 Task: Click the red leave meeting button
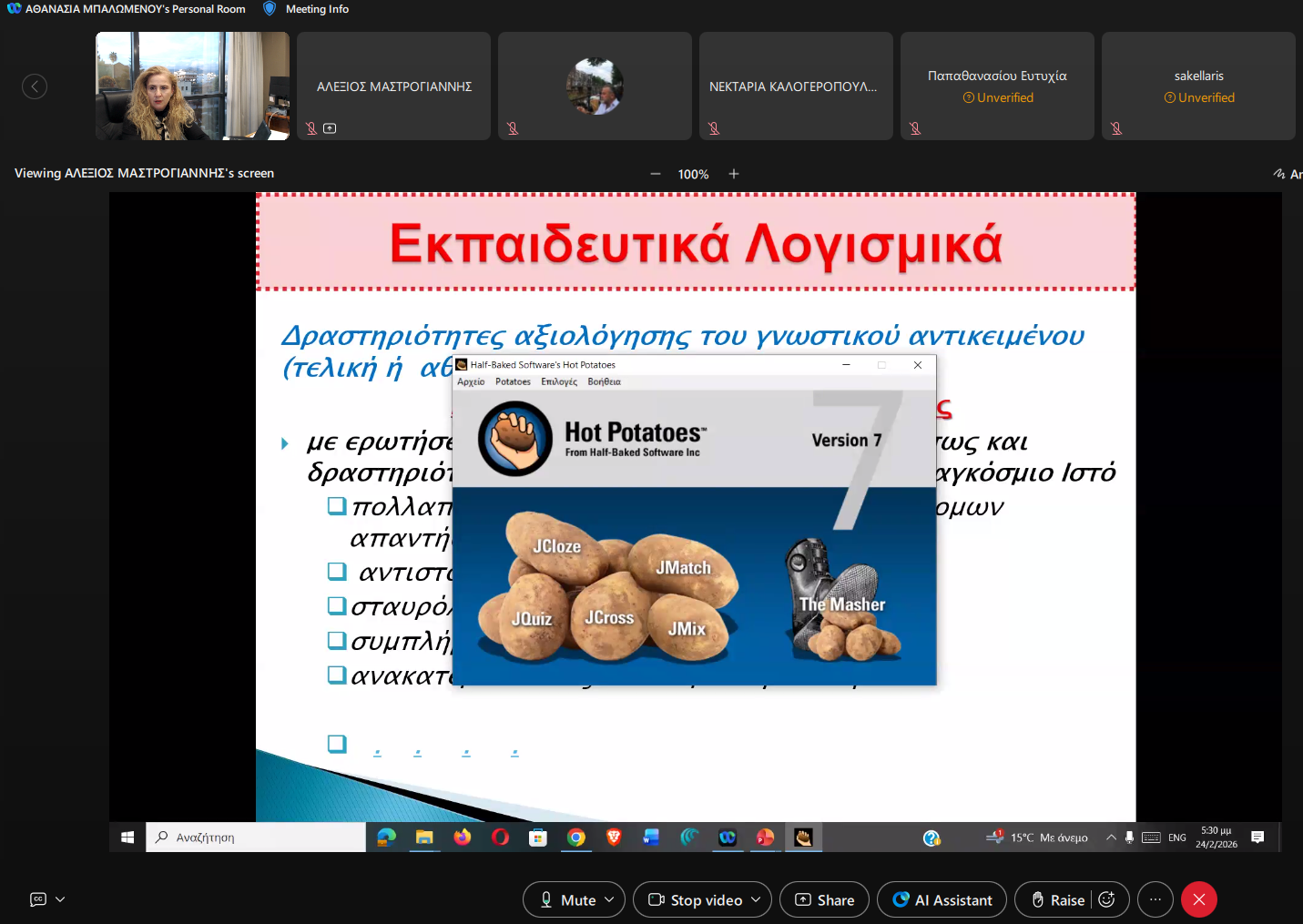coord(1199,899)
